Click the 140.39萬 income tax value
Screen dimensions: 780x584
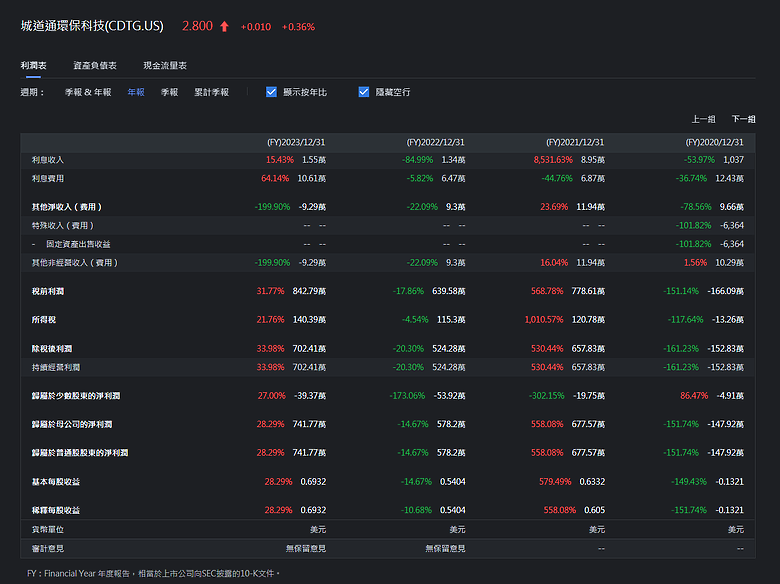309,319
